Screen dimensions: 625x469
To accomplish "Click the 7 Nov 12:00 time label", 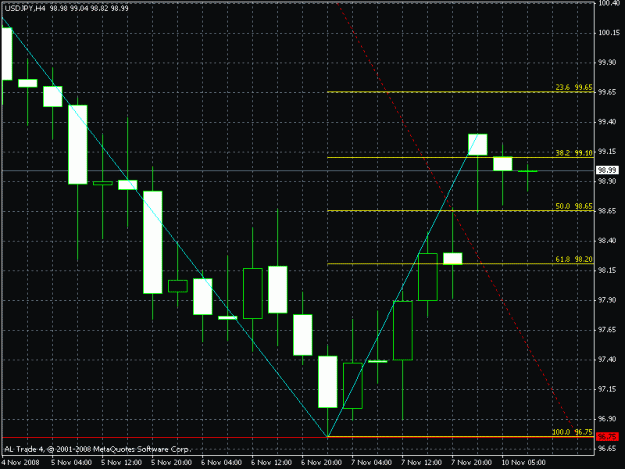I will (422, 463).
